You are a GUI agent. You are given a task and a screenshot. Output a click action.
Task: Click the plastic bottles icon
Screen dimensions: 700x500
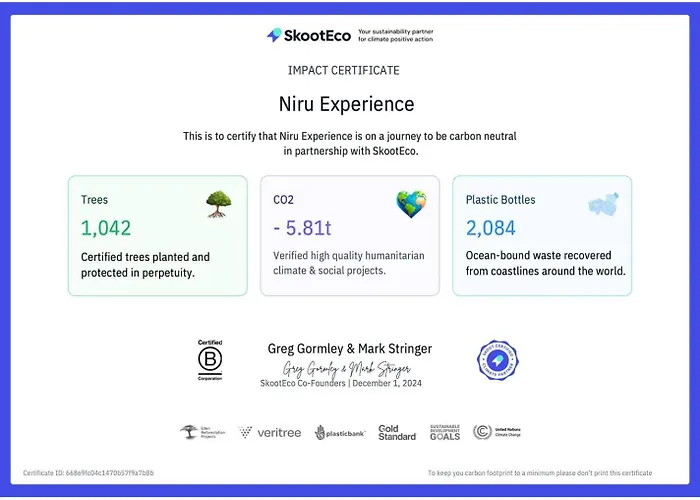(x=604, y=204)
